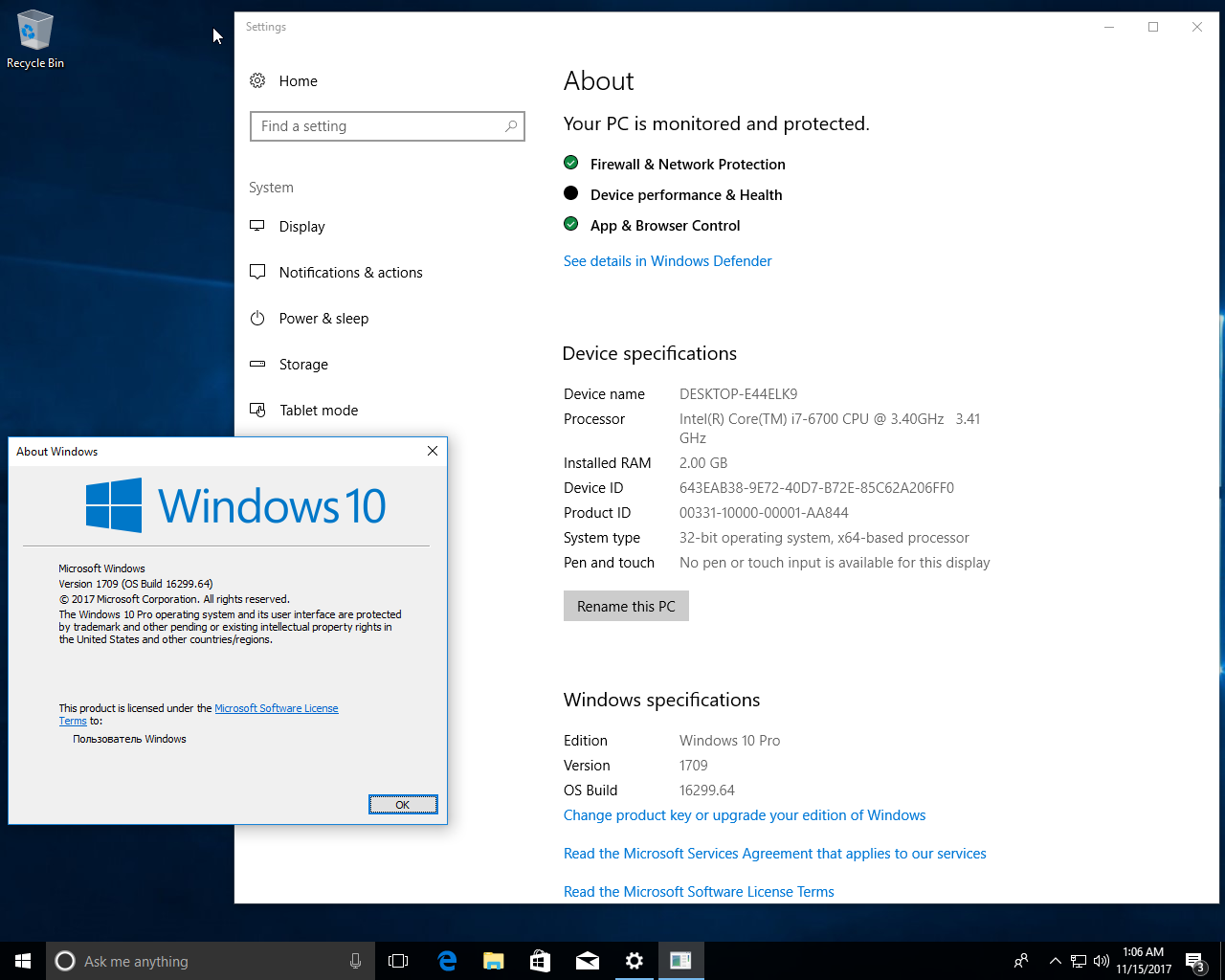The image size is (1225, 980).
Task: Click the Device ID value text
Action: [816, 488]
